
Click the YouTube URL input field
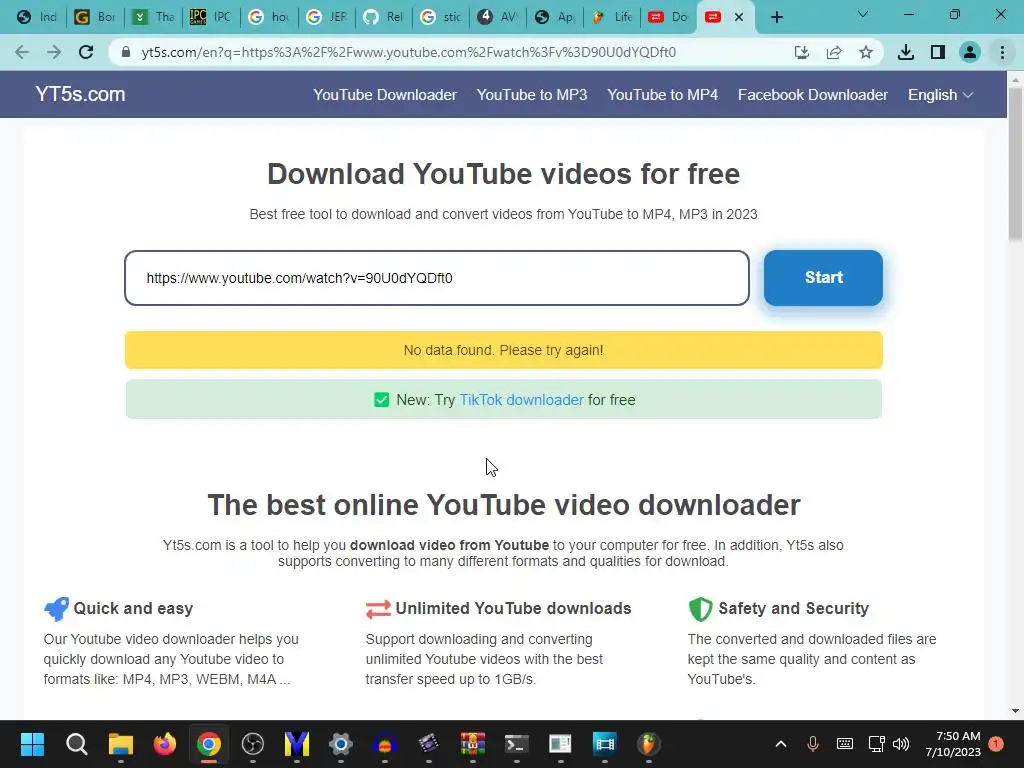click(x=436, y=278)
